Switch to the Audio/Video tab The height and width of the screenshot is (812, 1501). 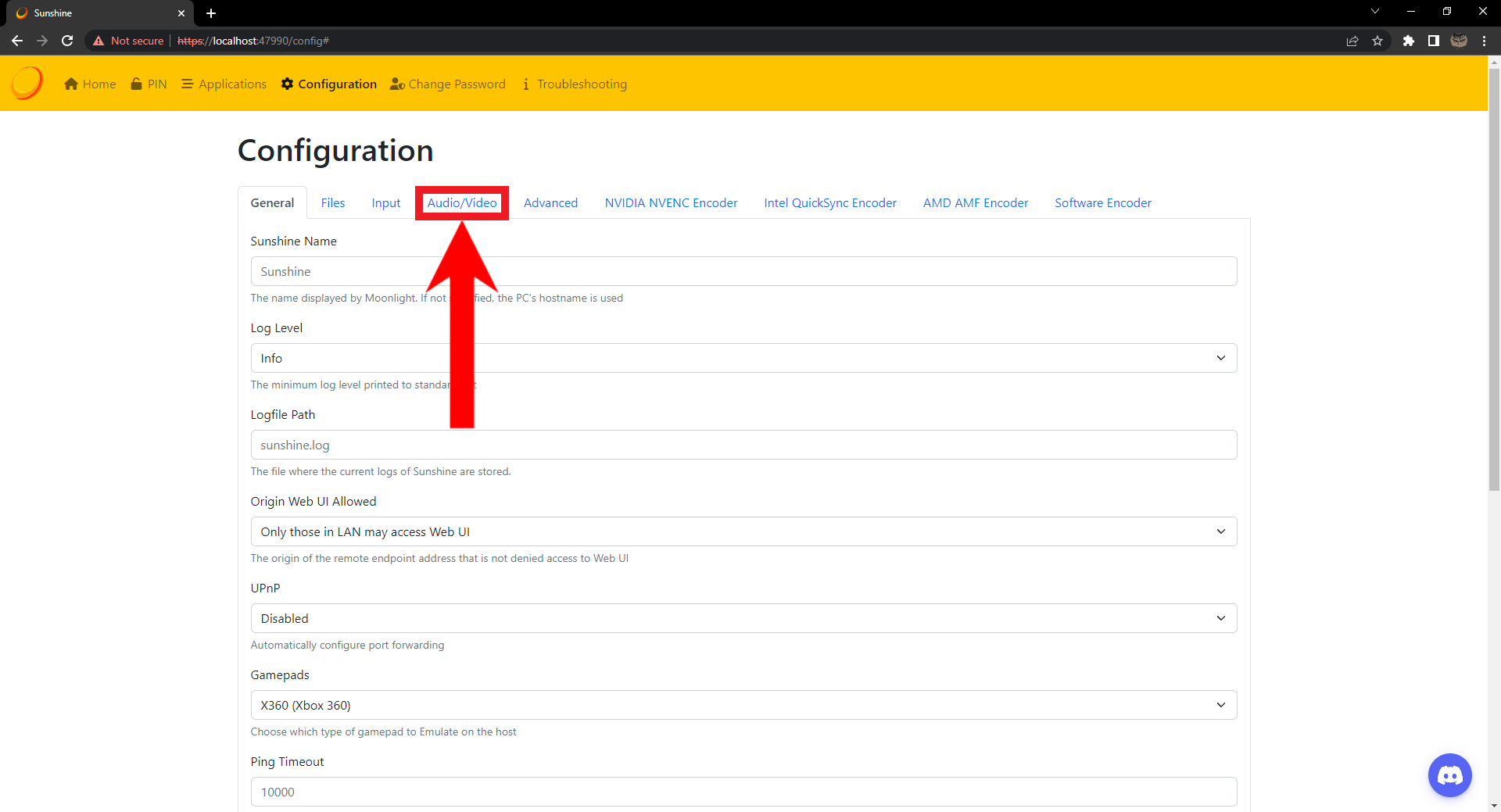tap(462, 203)
